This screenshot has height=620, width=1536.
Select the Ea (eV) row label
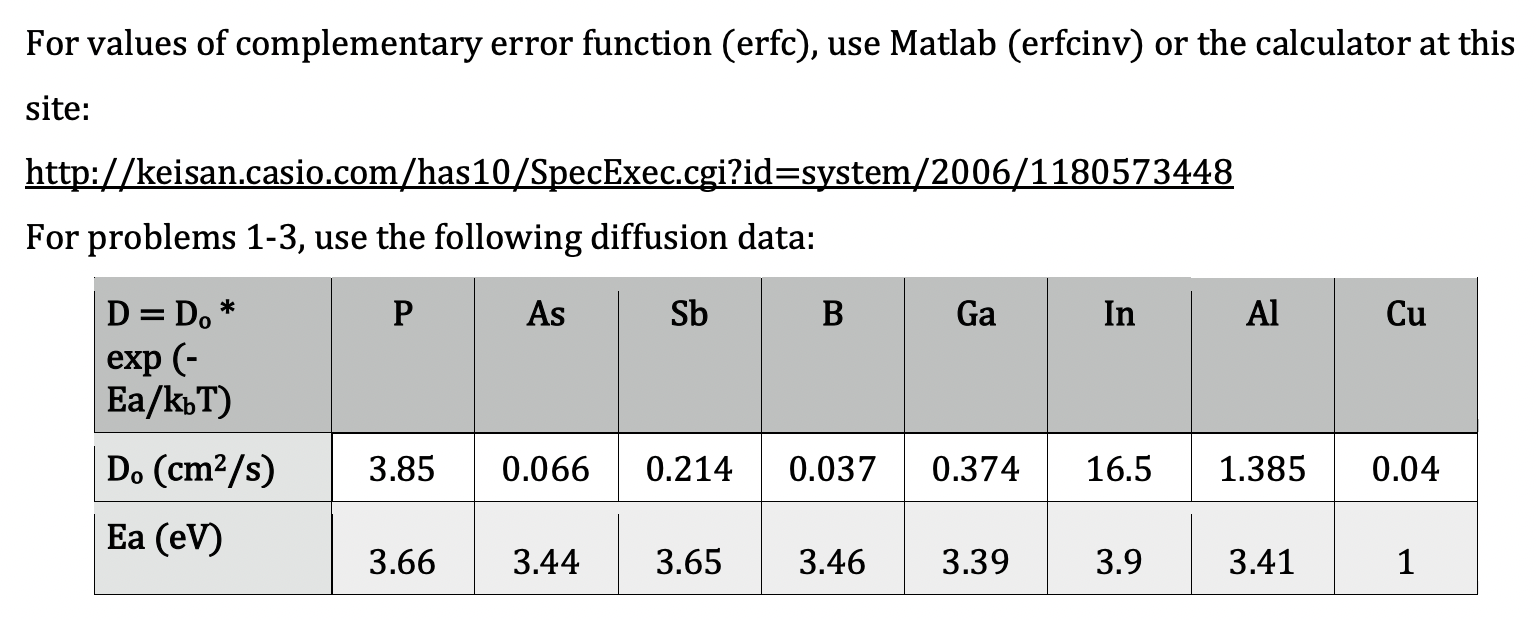pyautogui.click(x=164, y=539)
